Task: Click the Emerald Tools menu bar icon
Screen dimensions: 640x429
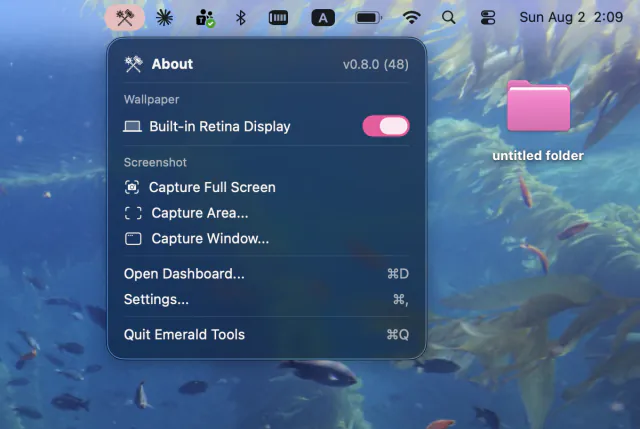Action: click(125, 18)
